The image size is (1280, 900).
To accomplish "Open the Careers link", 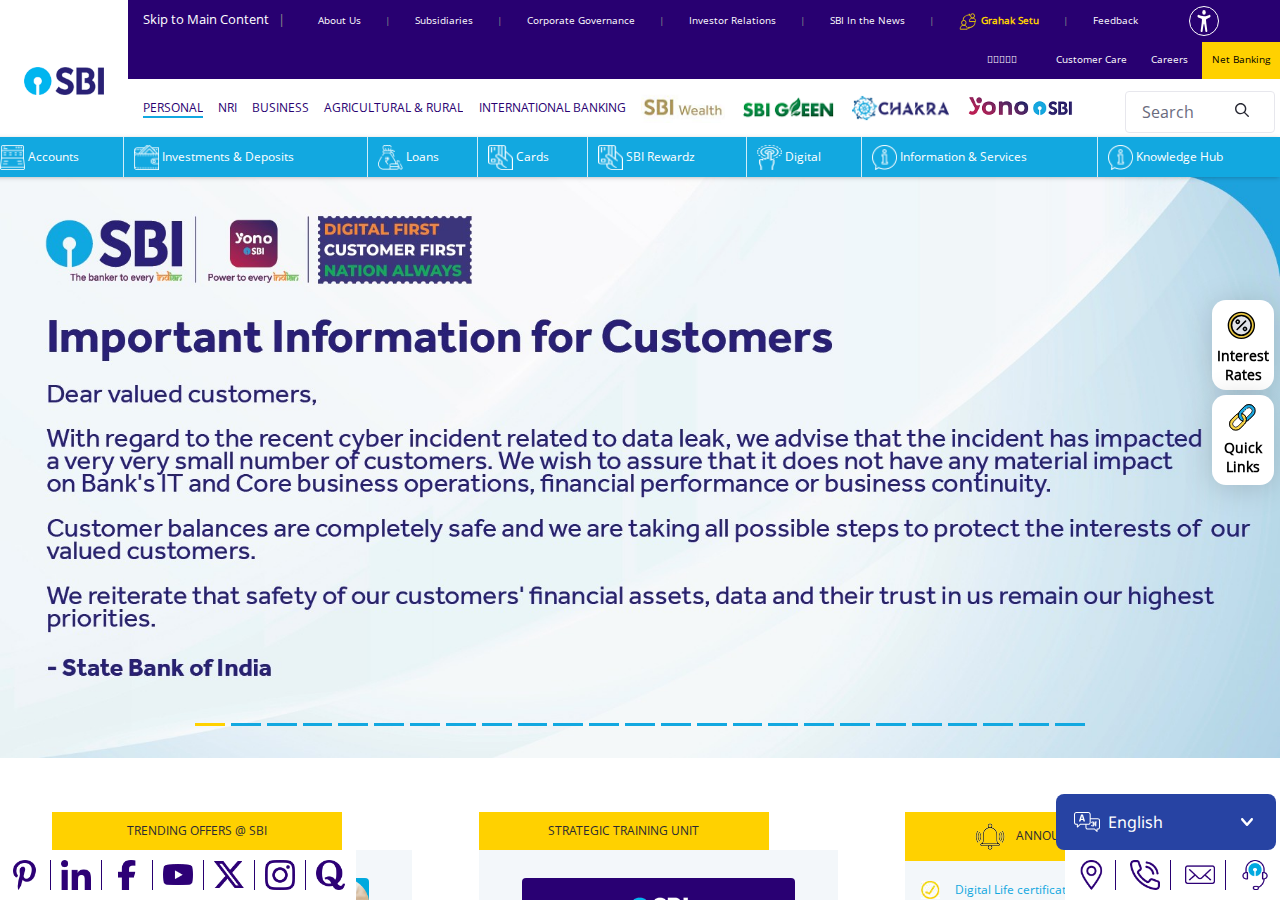I will coord(1169,60).
